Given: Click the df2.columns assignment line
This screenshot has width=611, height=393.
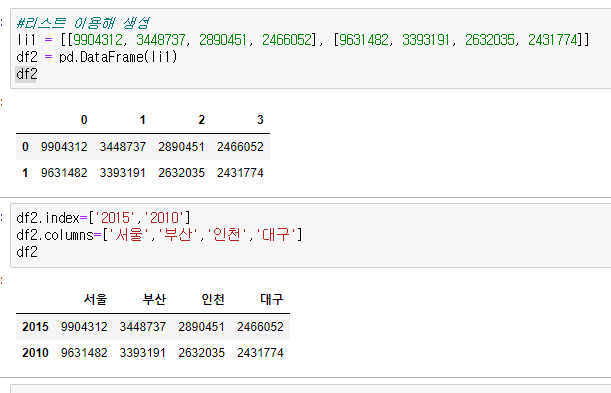Looking at the screenshot, I should coord(159,235).
